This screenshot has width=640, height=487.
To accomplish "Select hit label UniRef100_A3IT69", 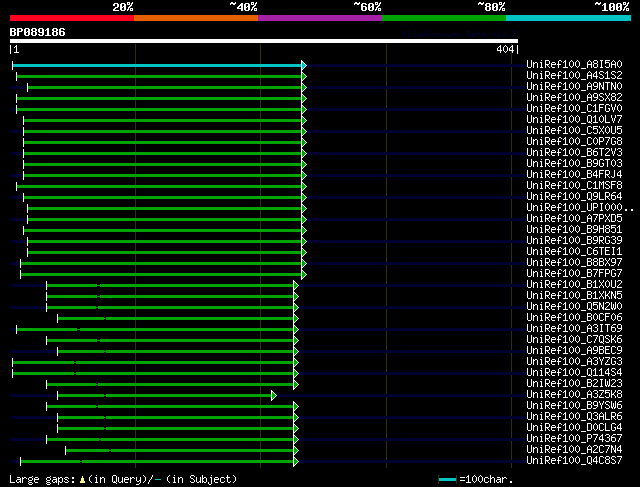I will coord(574,329).
